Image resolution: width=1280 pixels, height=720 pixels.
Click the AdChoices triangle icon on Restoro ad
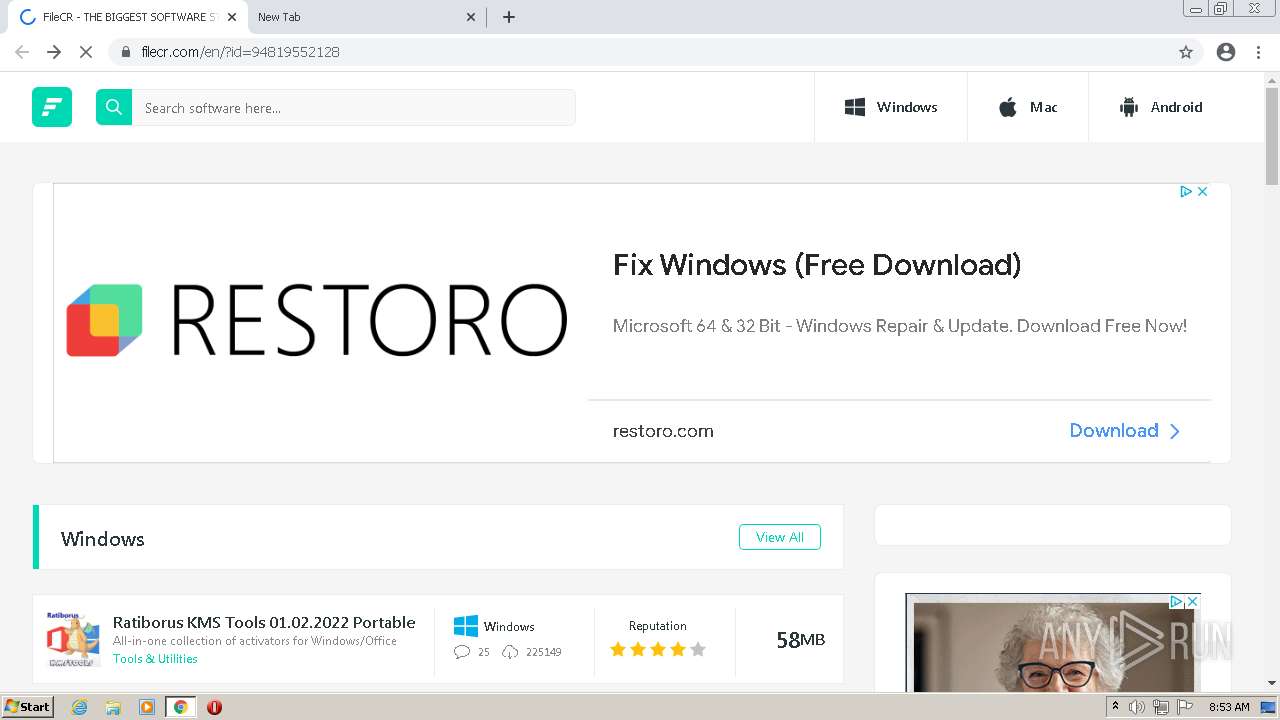[1186, 191]
